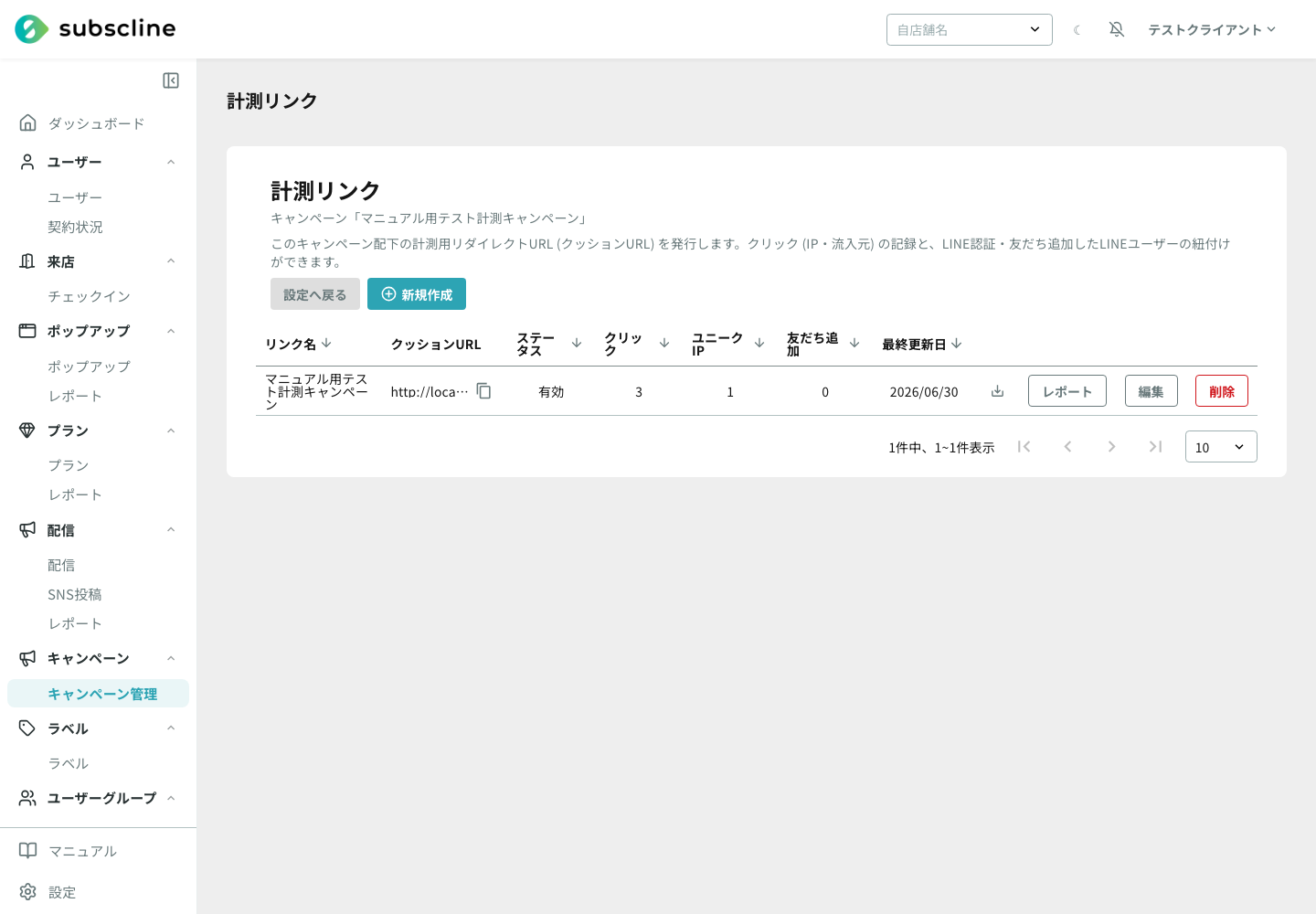Open マニュアル from sidebar
Screen dimensions: 1316x914
(x=82, y=851)
